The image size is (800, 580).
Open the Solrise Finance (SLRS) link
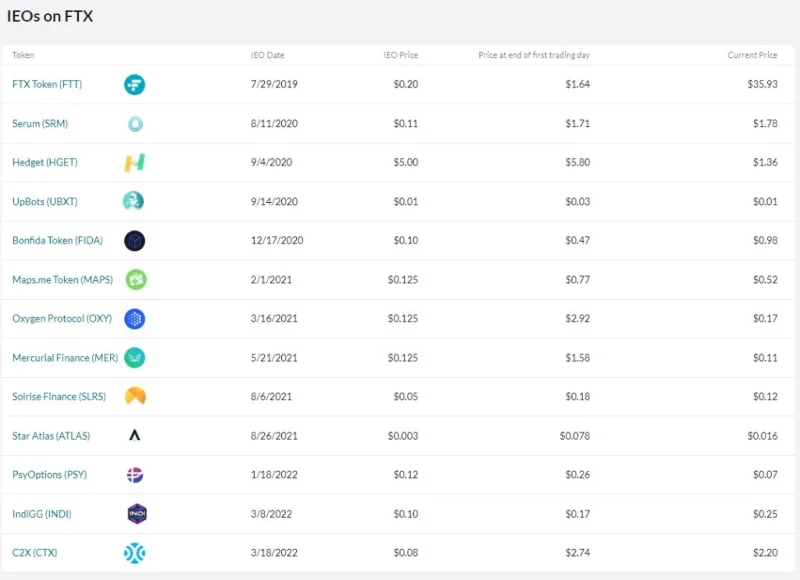click(59, 396)
